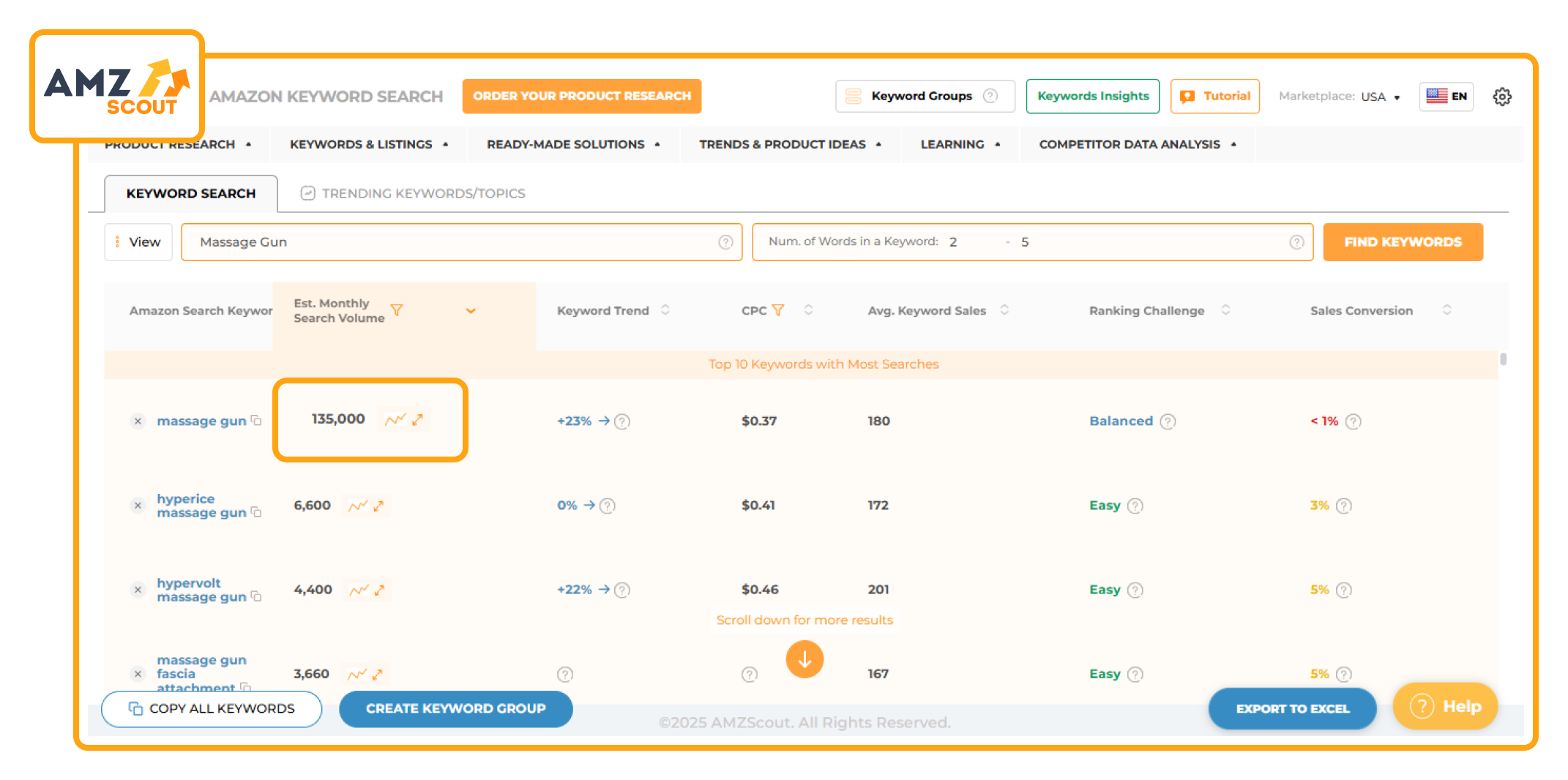Open Keywords & Listings menu
The width and height of the screenshot is (1568, 780).
pos(369,145)
